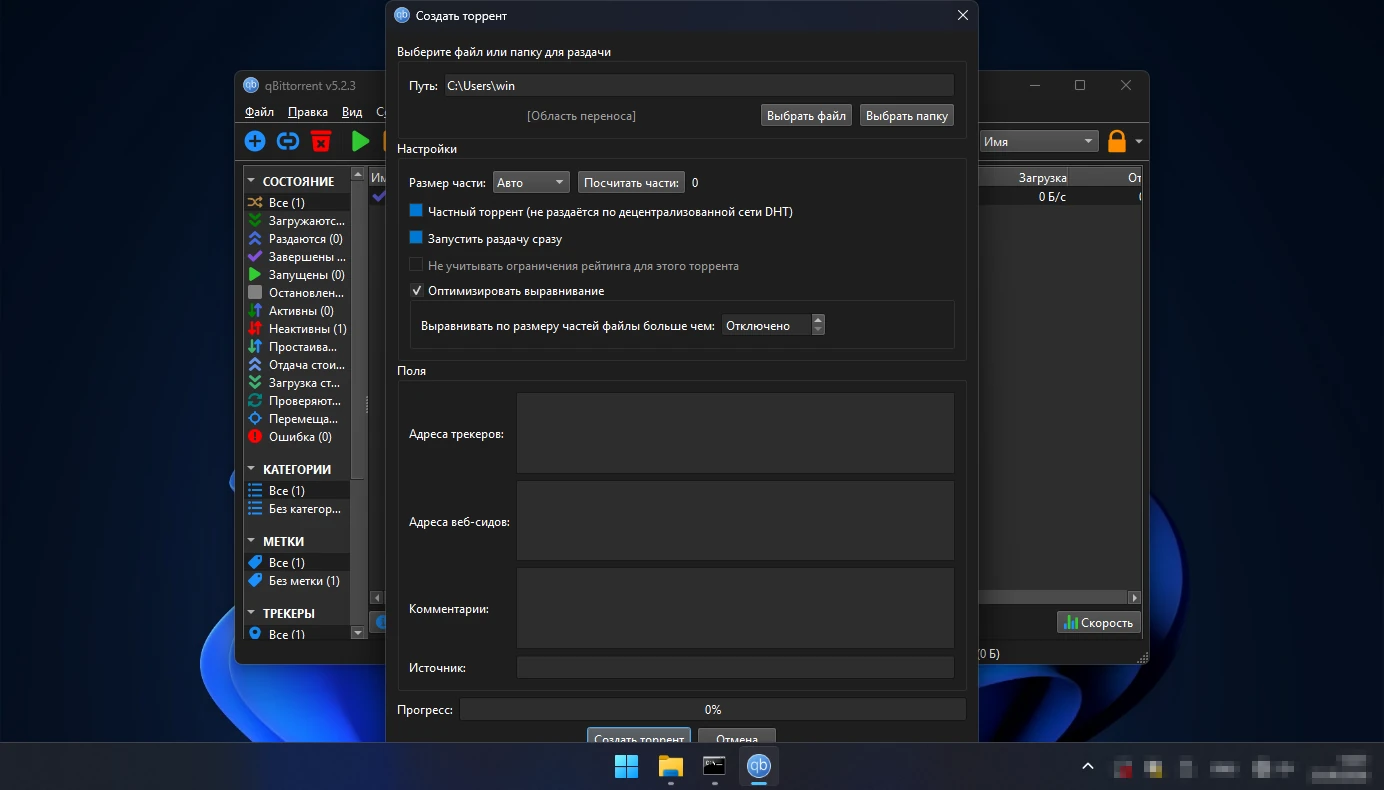Open the Файл menu in qBittorrent
Screen dimensions: 1384x790
259,113
